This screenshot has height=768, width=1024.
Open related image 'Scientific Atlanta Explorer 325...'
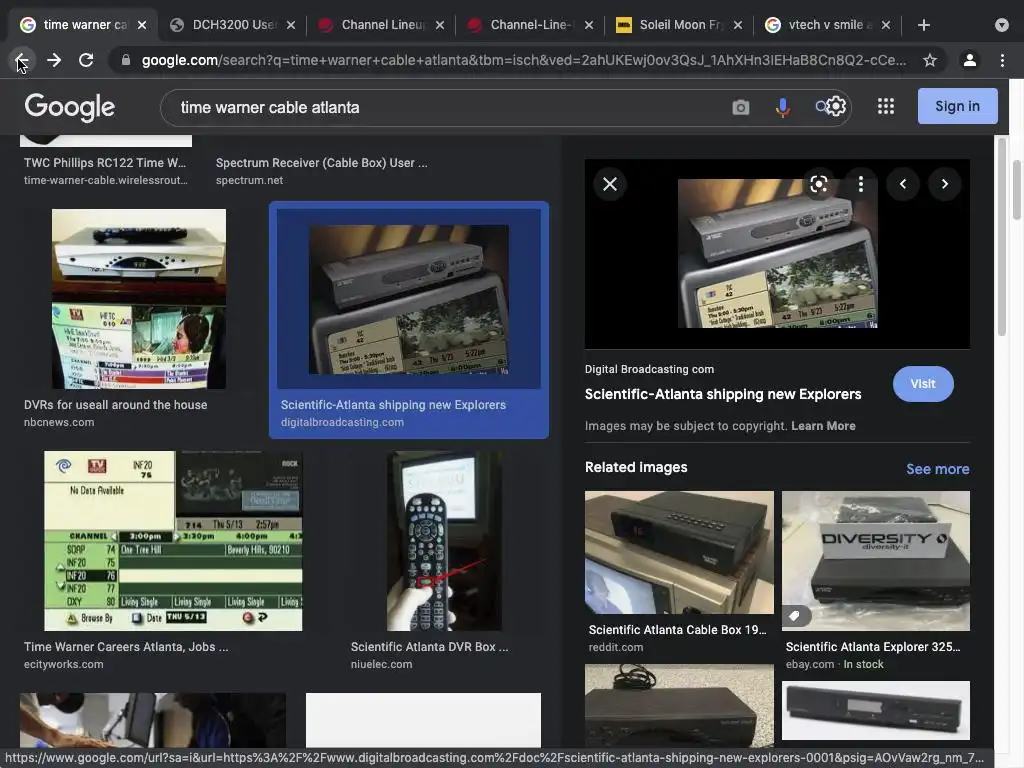point(876,560)
